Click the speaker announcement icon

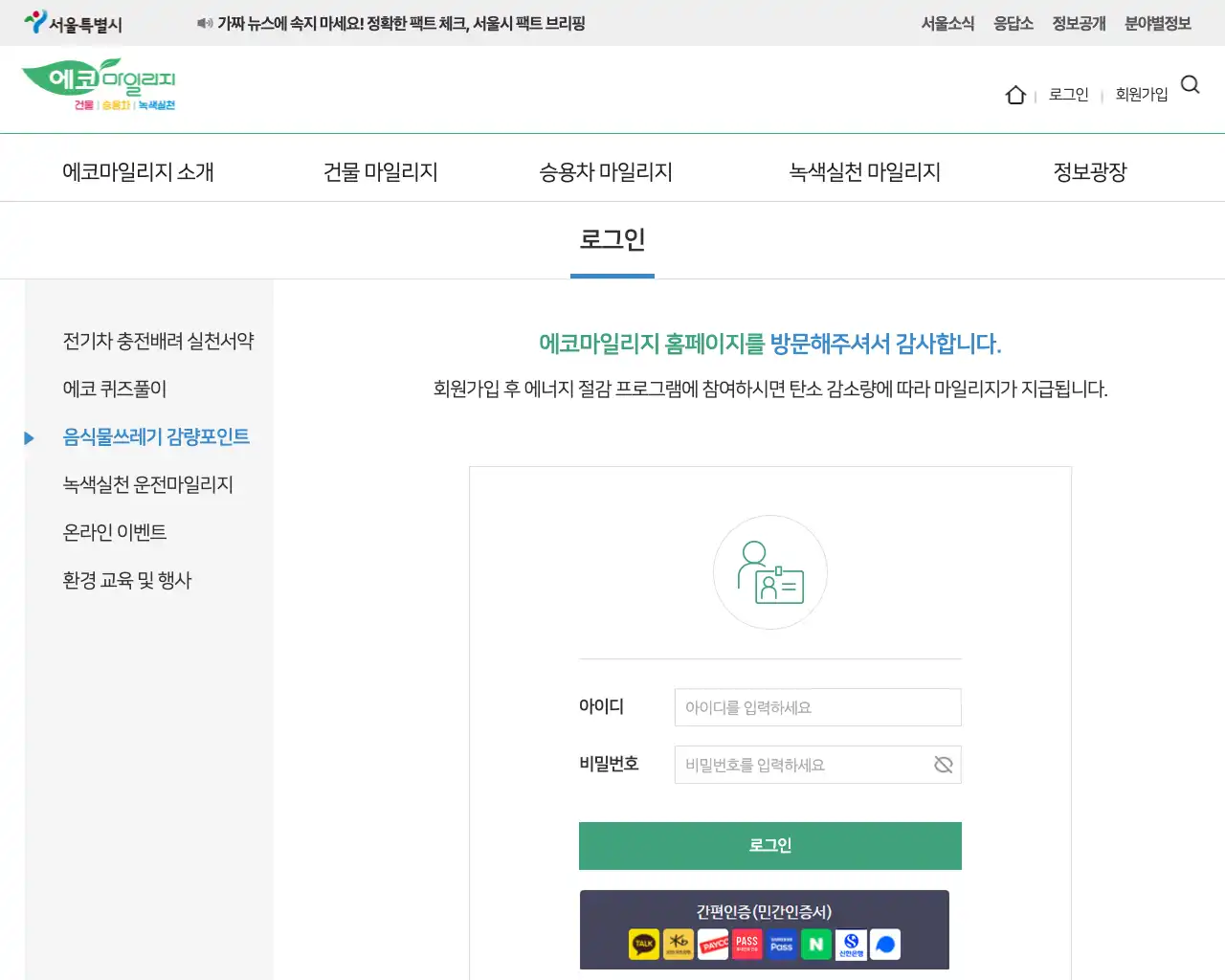click(205, 23)
